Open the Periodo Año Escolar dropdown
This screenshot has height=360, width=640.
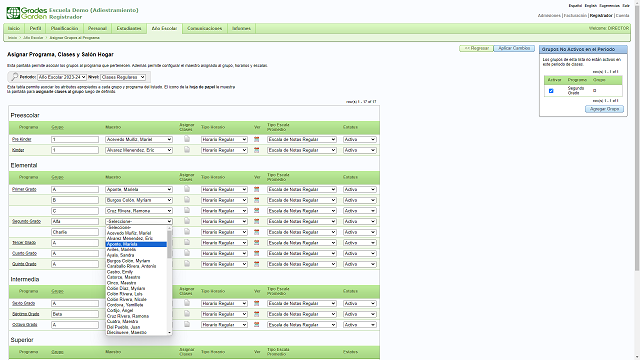pos(62,77)
